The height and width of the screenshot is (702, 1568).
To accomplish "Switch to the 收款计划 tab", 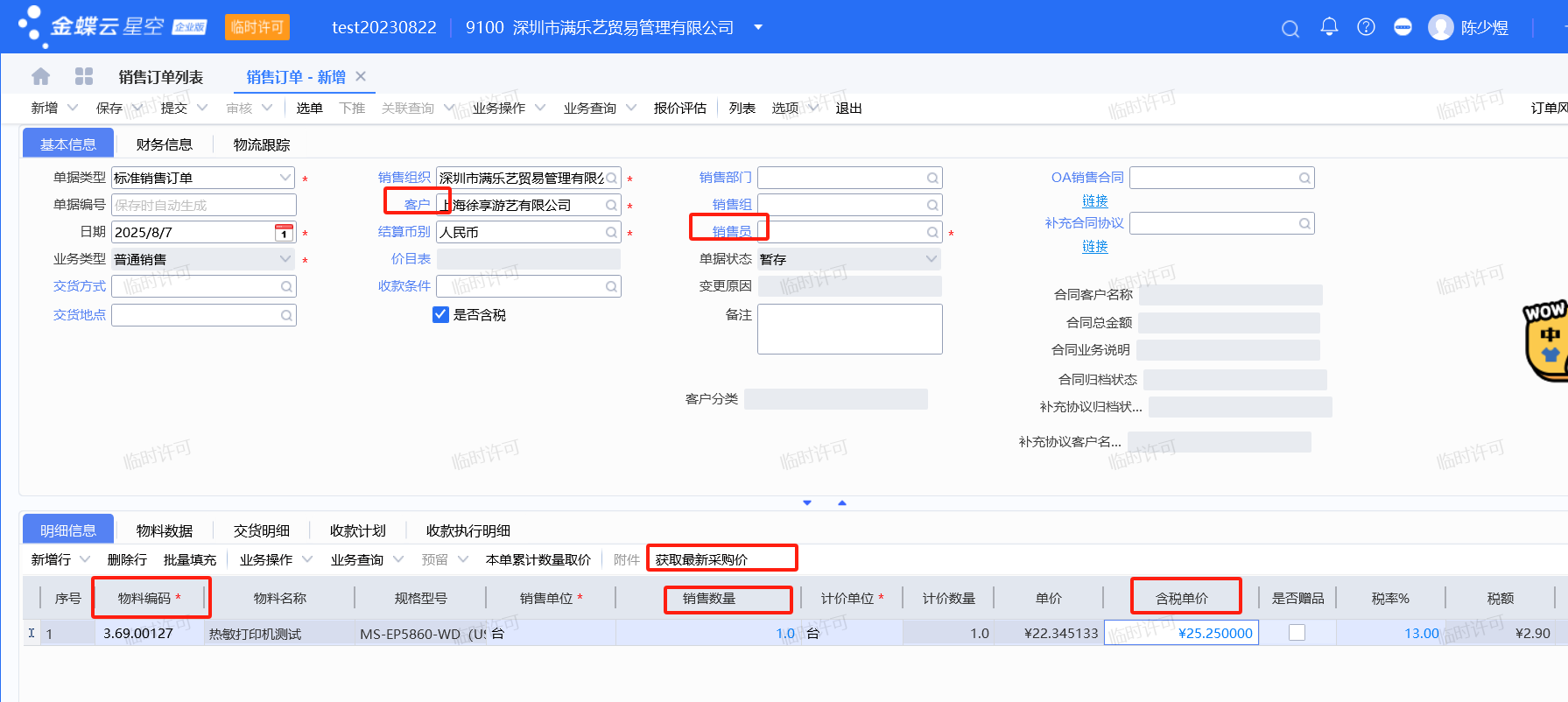I will coord(357,530).
